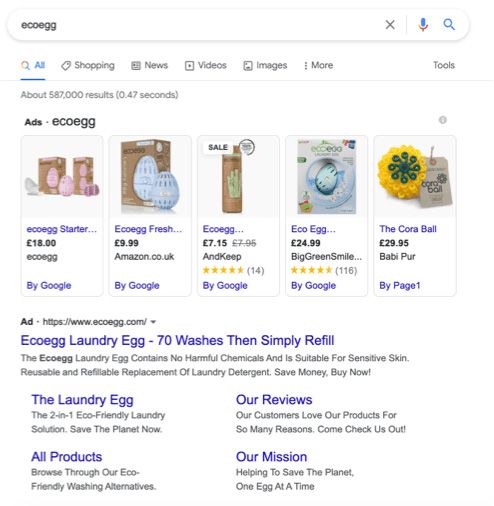Image resolution: width=494 pixels, height=506 pixels.
Task: Expand the More menu
Action: [318, 66]
